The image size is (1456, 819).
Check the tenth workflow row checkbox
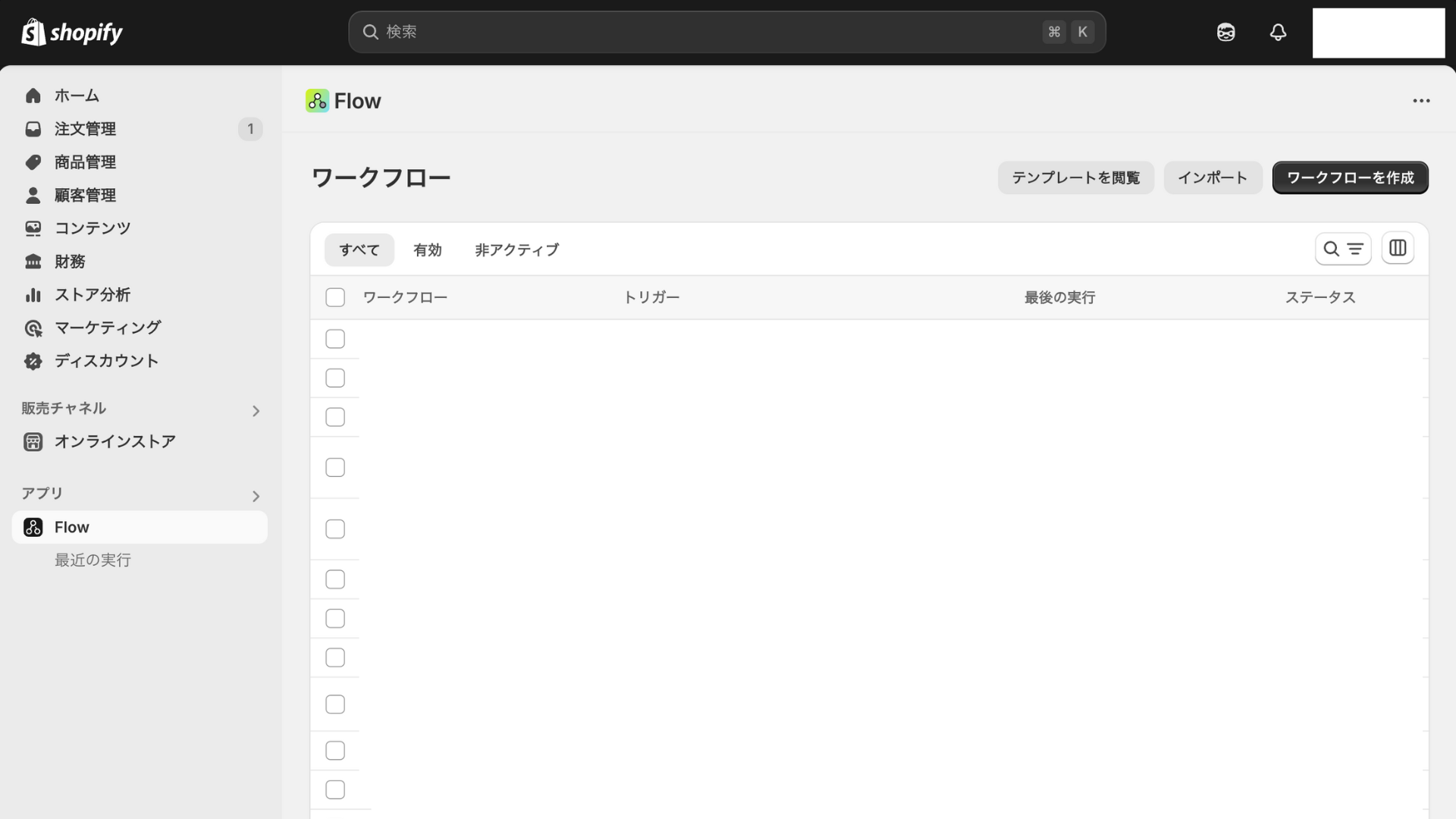pyautogui.click(x=335, y=750)
